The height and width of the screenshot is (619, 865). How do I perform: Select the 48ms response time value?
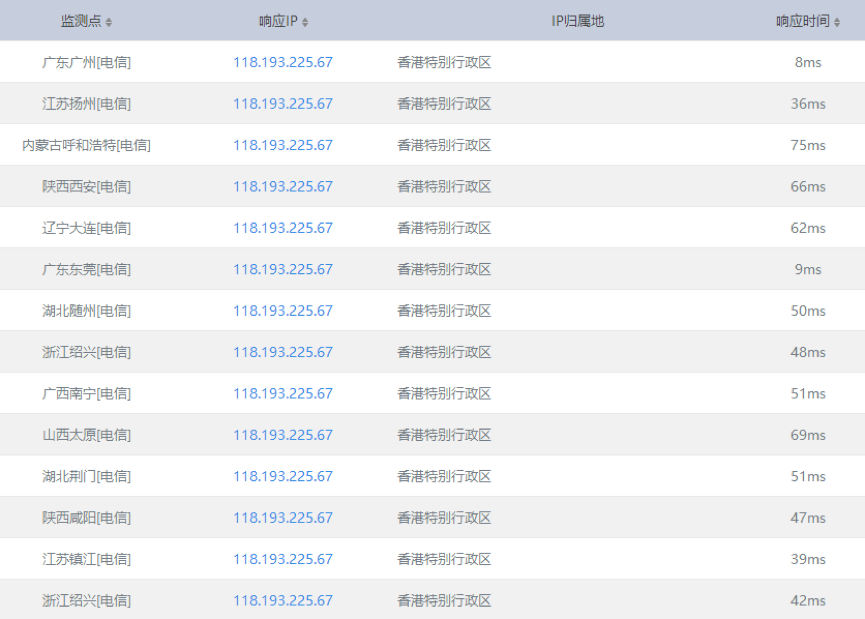tap(808, 352)
